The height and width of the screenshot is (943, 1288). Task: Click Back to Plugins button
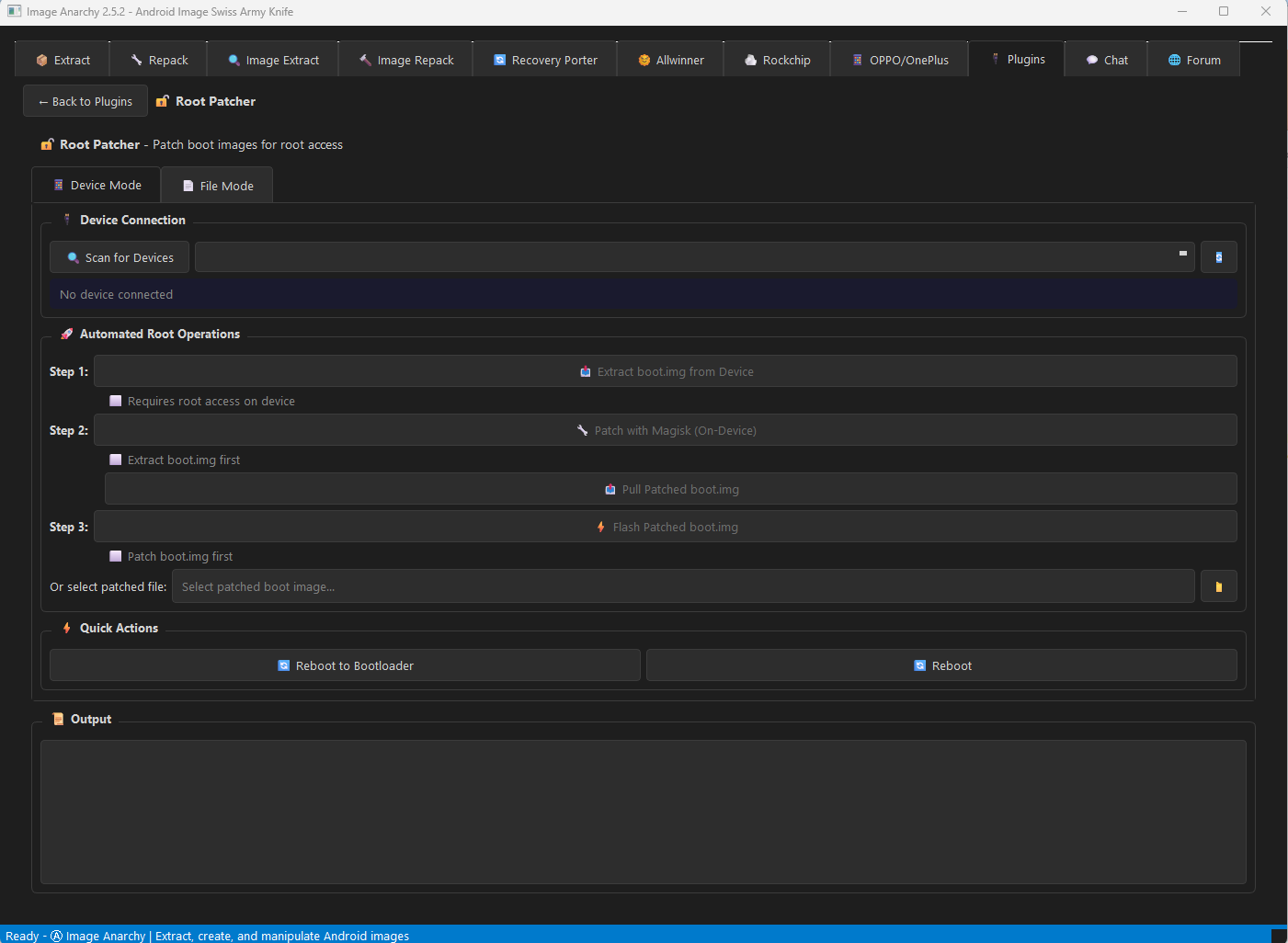pyautogui.click(x=85, y=101)
